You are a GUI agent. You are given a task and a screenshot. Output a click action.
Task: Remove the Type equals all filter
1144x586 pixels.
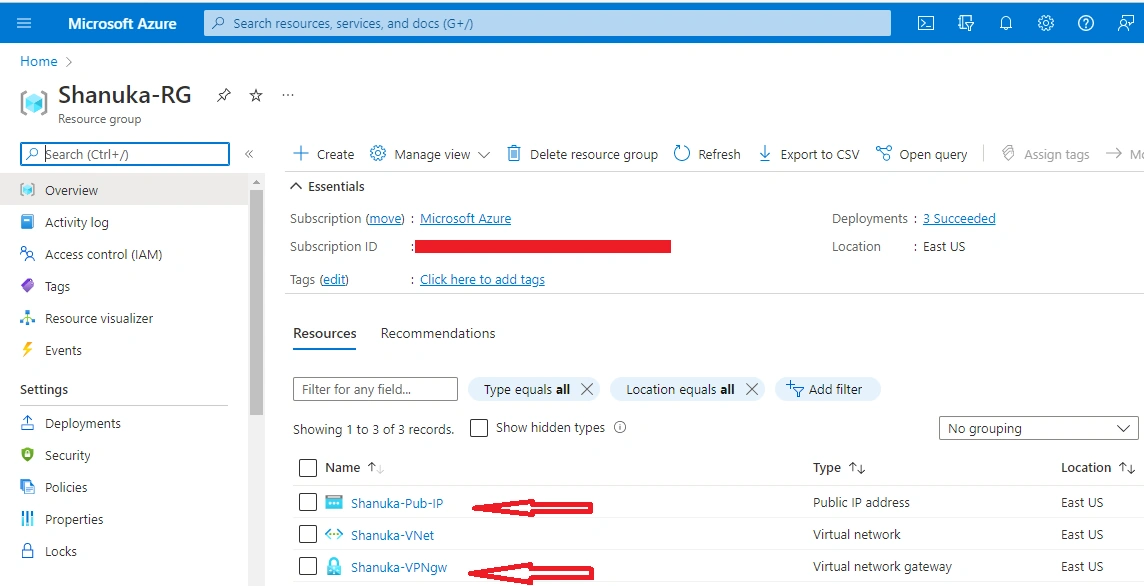[x=587, y=389]
